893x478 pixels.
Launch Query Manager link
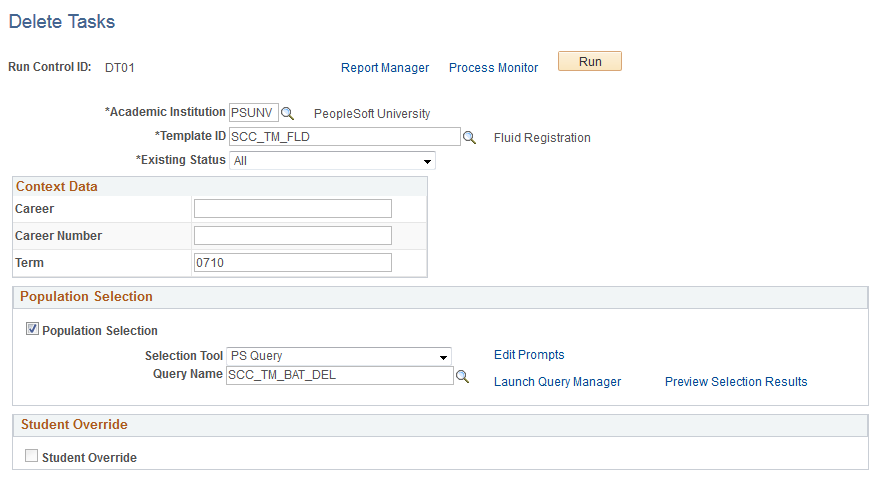pyautogui.click(x=558, y=382)
